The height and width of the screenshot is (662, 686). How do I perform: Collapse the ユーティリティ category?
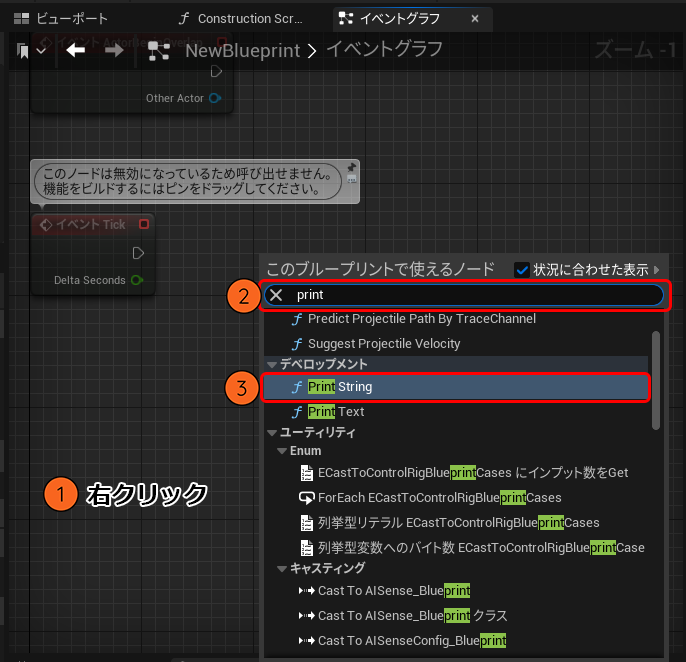271,432
